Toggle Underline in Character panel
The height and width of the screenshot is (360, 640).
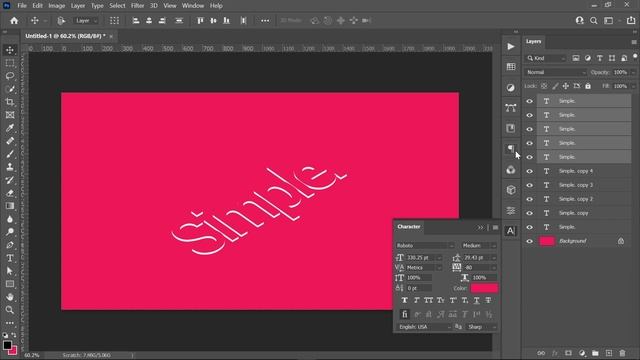tap(476, 300)
